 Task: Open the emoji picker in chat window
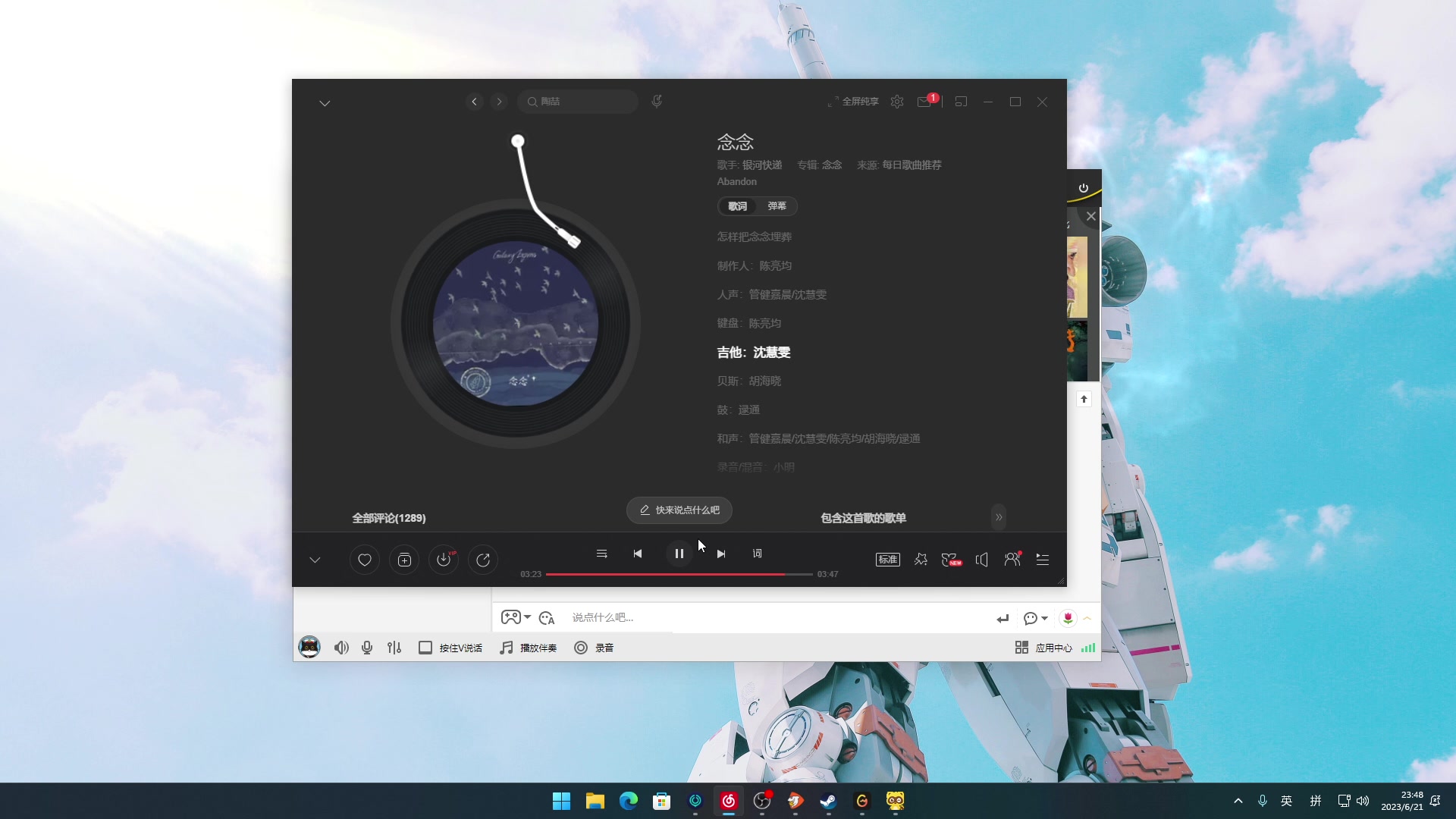tap(547, 618)
